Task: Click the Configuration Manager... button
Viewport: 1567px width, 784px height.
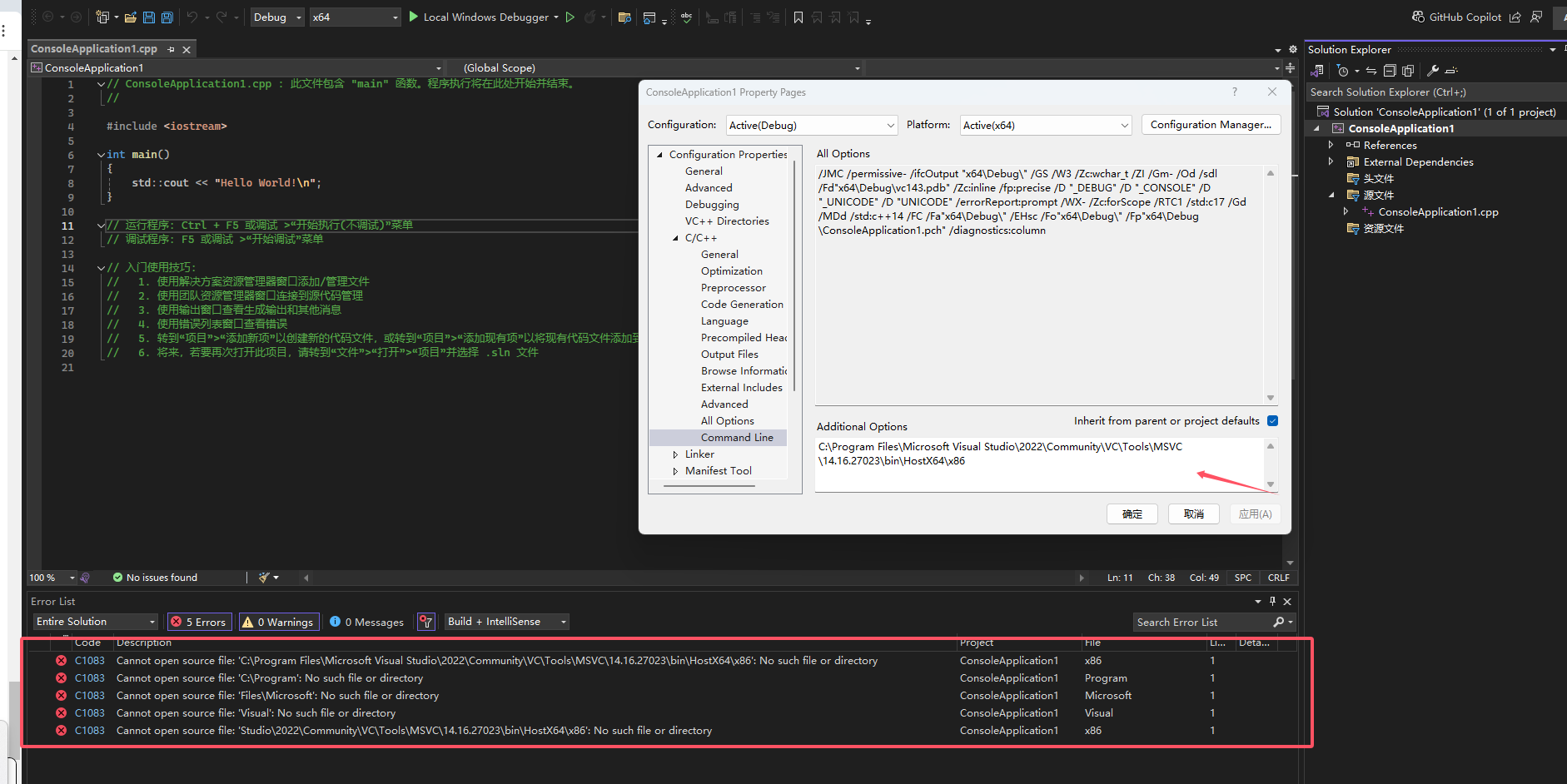Action: click(1211, 125)
